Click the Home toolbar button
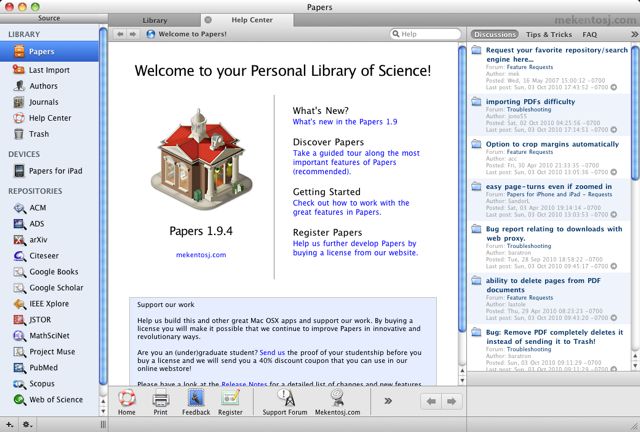This screenshot has width=640, height=432. point(127,402)
